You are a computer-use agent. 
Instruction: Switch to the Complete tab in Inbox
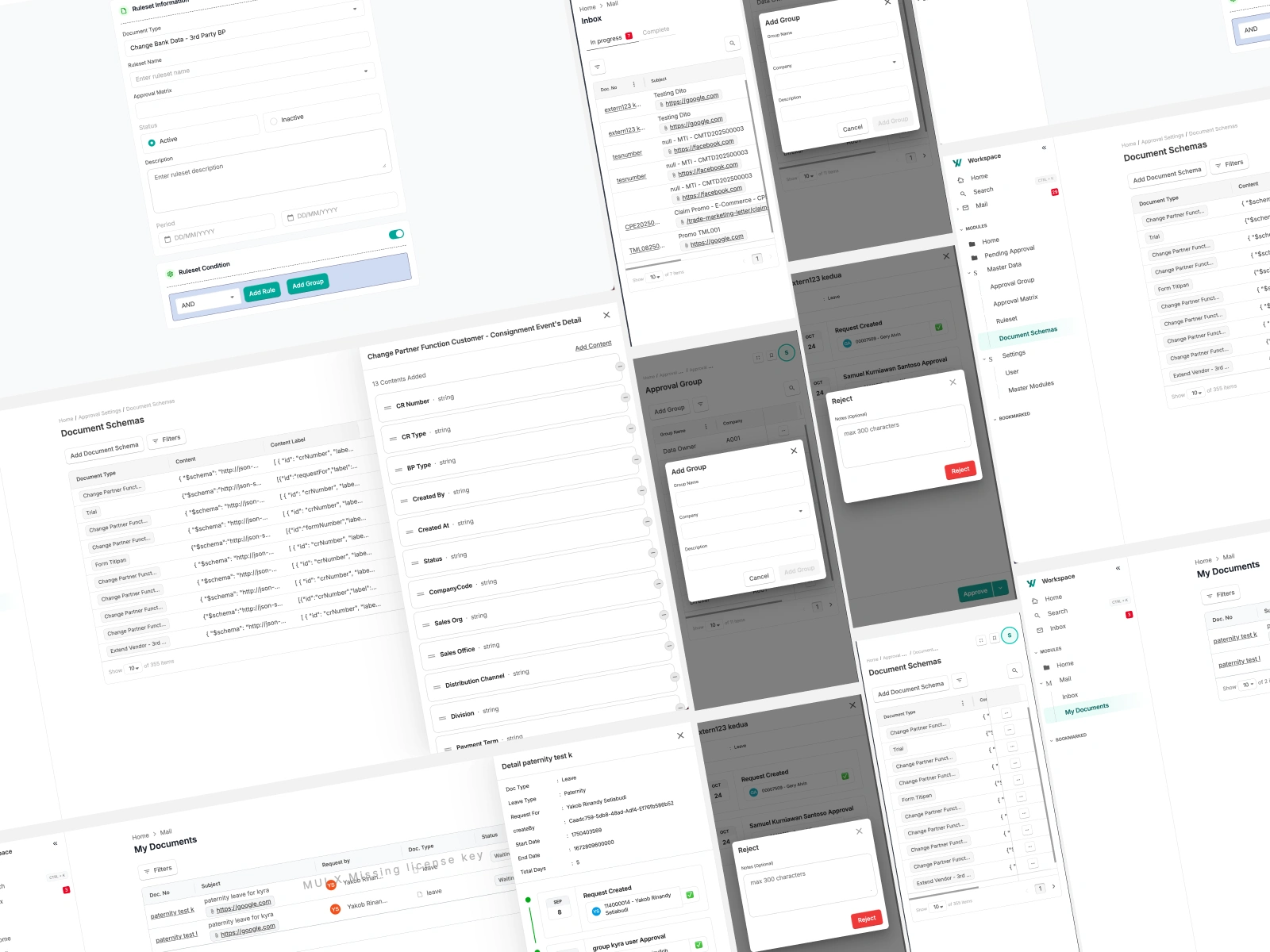click(x=656, y=31)
